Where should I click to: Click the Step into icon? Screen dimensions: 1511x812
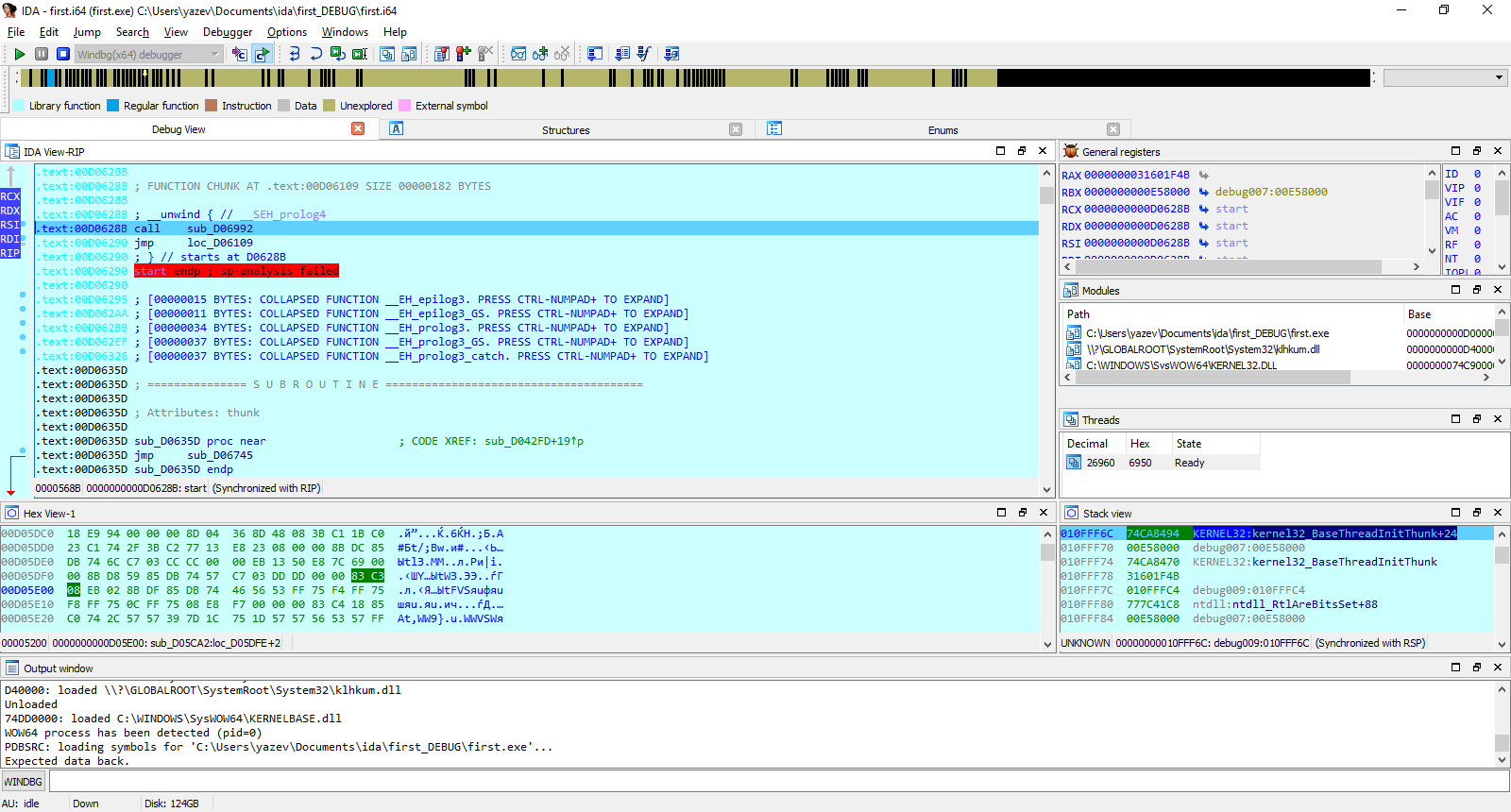[294, 55]
